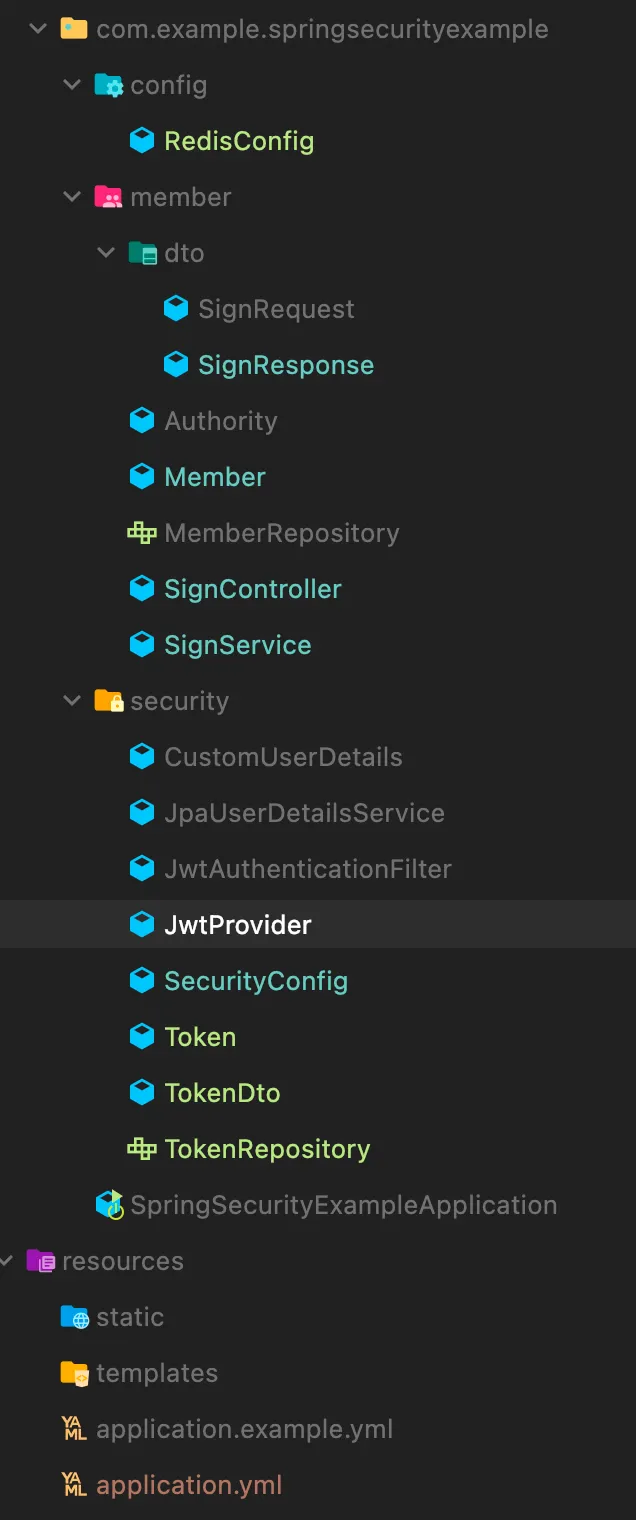
Task: Click the security folder lock icon
Action: pos(108,701)
